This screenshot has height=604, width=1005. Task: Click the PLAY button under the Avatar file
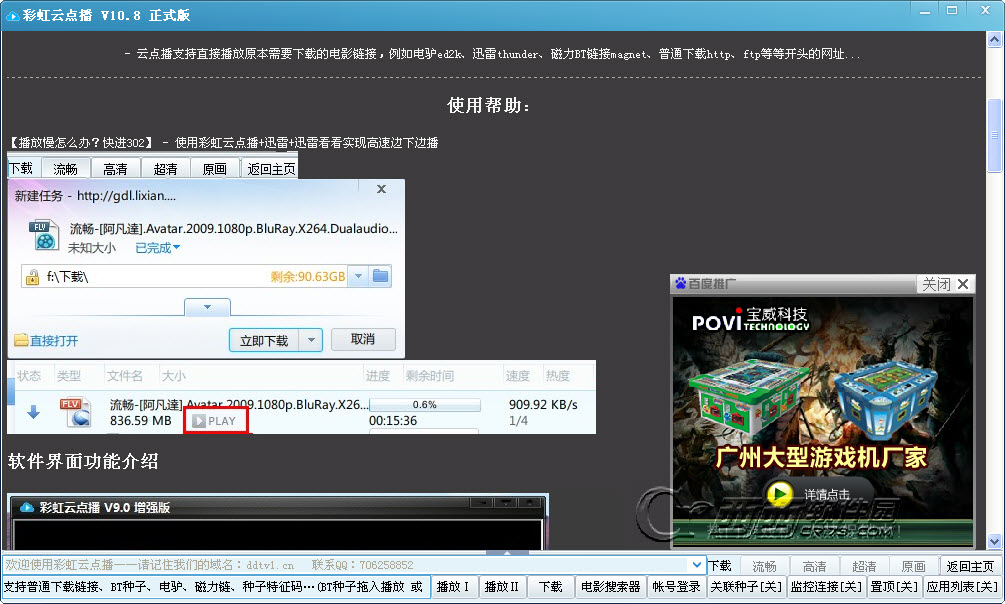click(215, 421)
